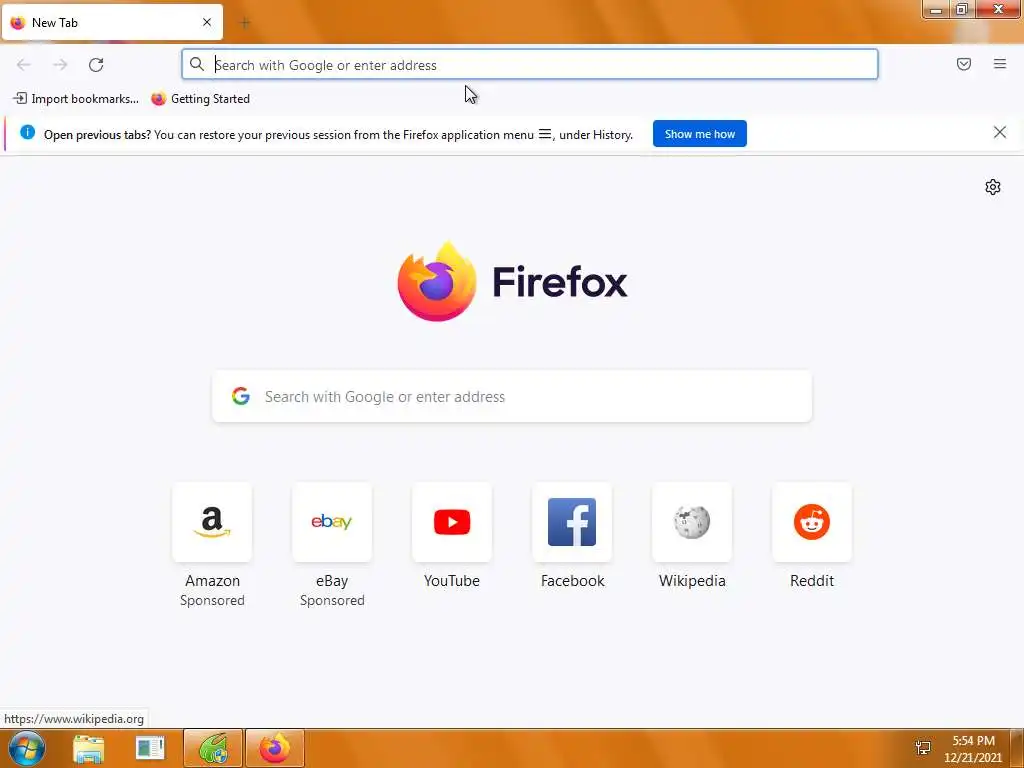Screen dimensions: 1024x768
Task: Click the magnifier icon in address bar
Action: (197, 64)
